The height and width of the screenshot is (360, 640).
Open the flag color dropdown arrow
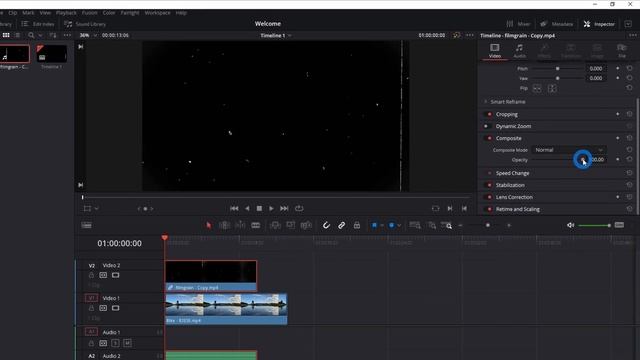click(382, 225)
